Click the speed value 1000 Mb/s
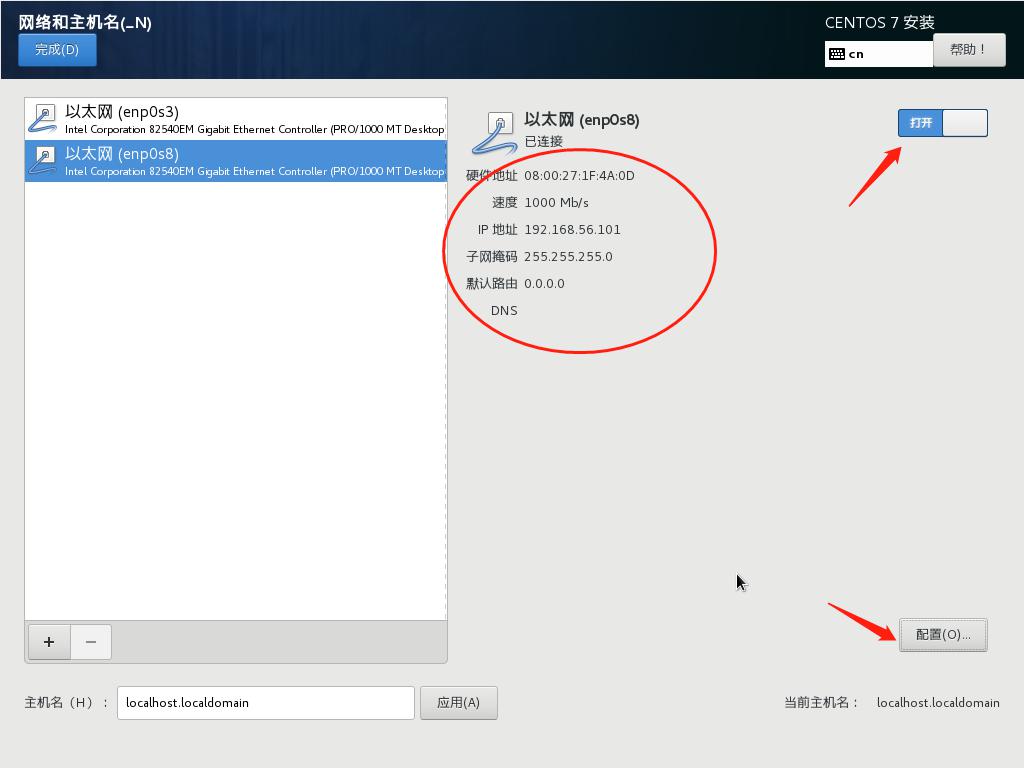This screenshot has height=768, width=1024. [556, 202]
